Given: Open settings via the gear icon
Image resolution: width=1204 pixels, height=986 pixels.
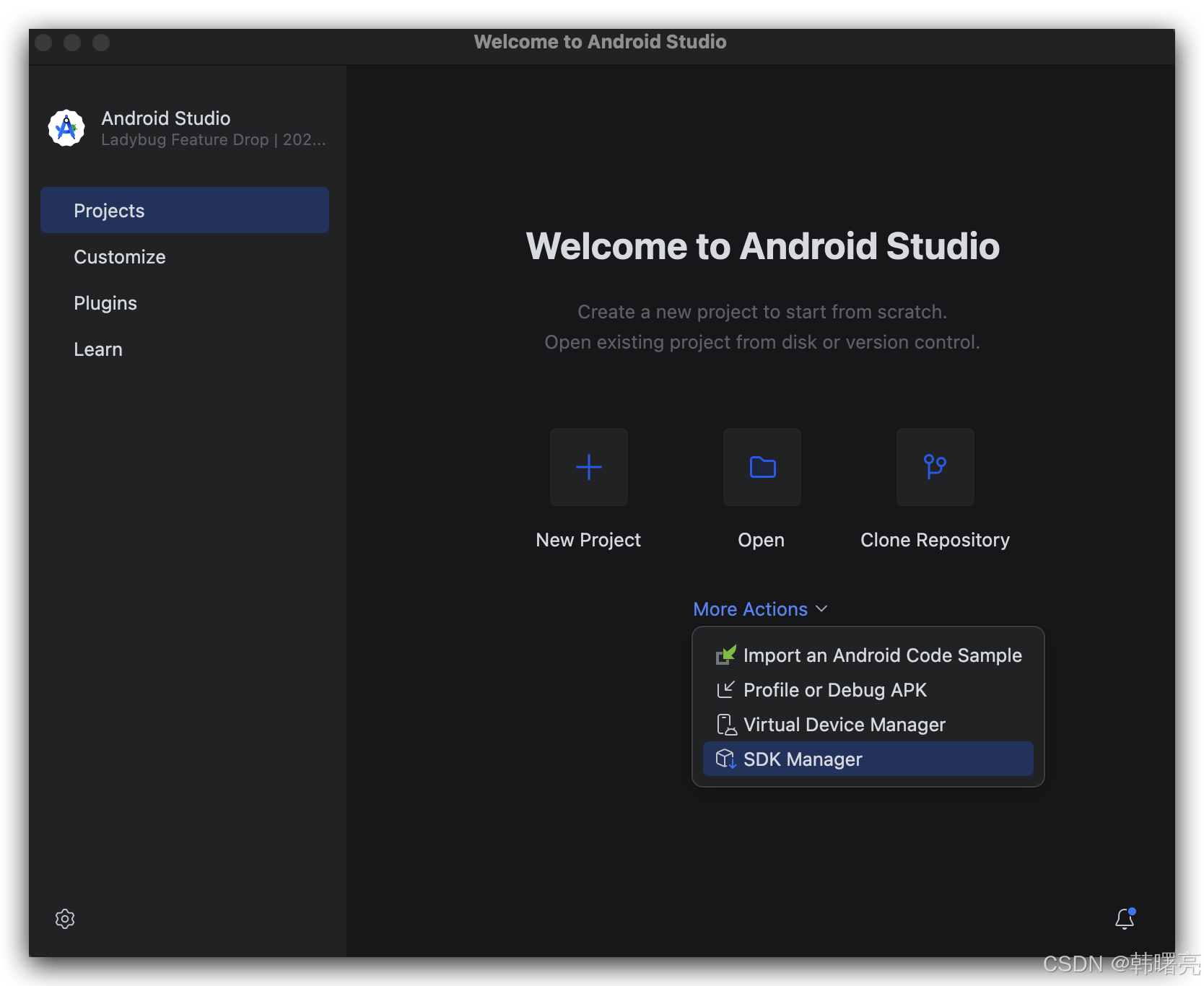Looking at the screenshot, I should coord(65,919).
